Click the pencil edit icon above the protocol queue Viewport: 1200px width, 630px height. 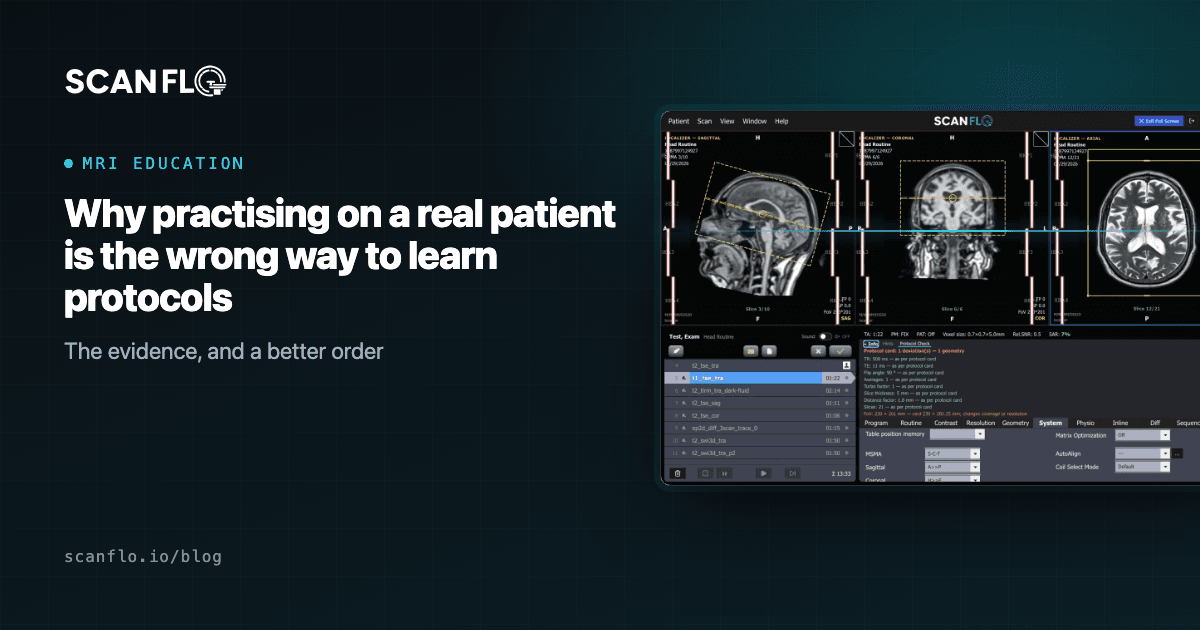coord(676,351)
